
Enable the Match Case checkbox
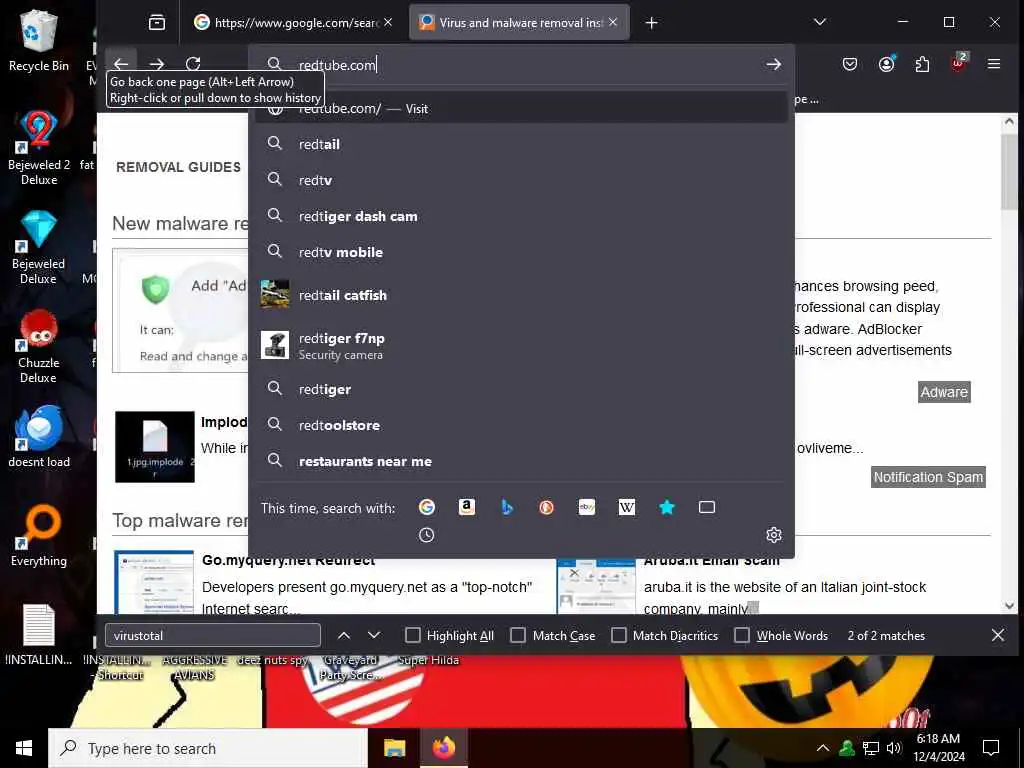click(518, 635)
